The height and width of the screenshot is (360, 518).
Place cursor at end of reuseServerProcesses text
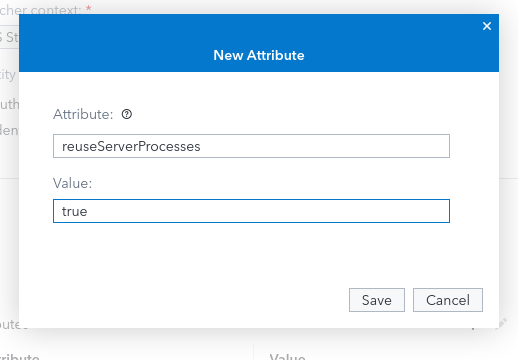coord(201,146)
